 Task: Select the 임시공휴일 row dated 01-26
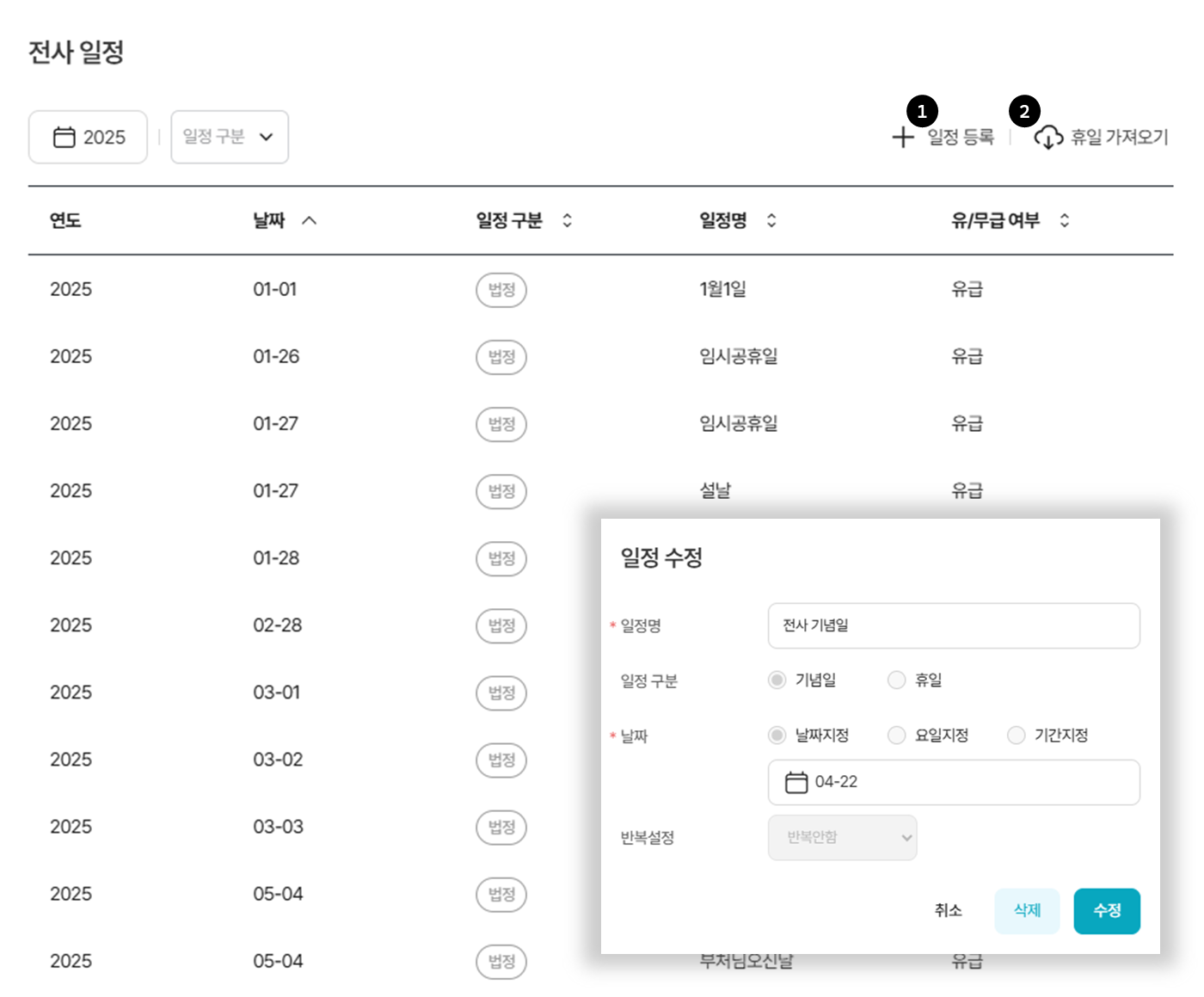[x=738, y=357]
